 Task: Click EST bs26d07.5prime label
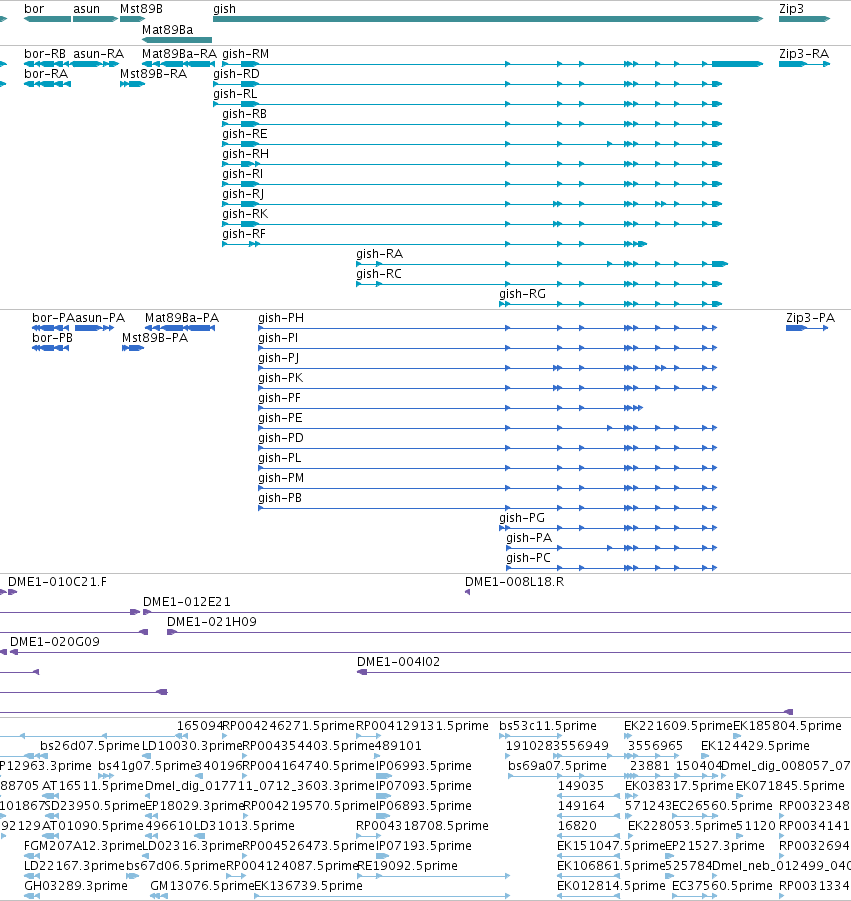coord(90,746)
